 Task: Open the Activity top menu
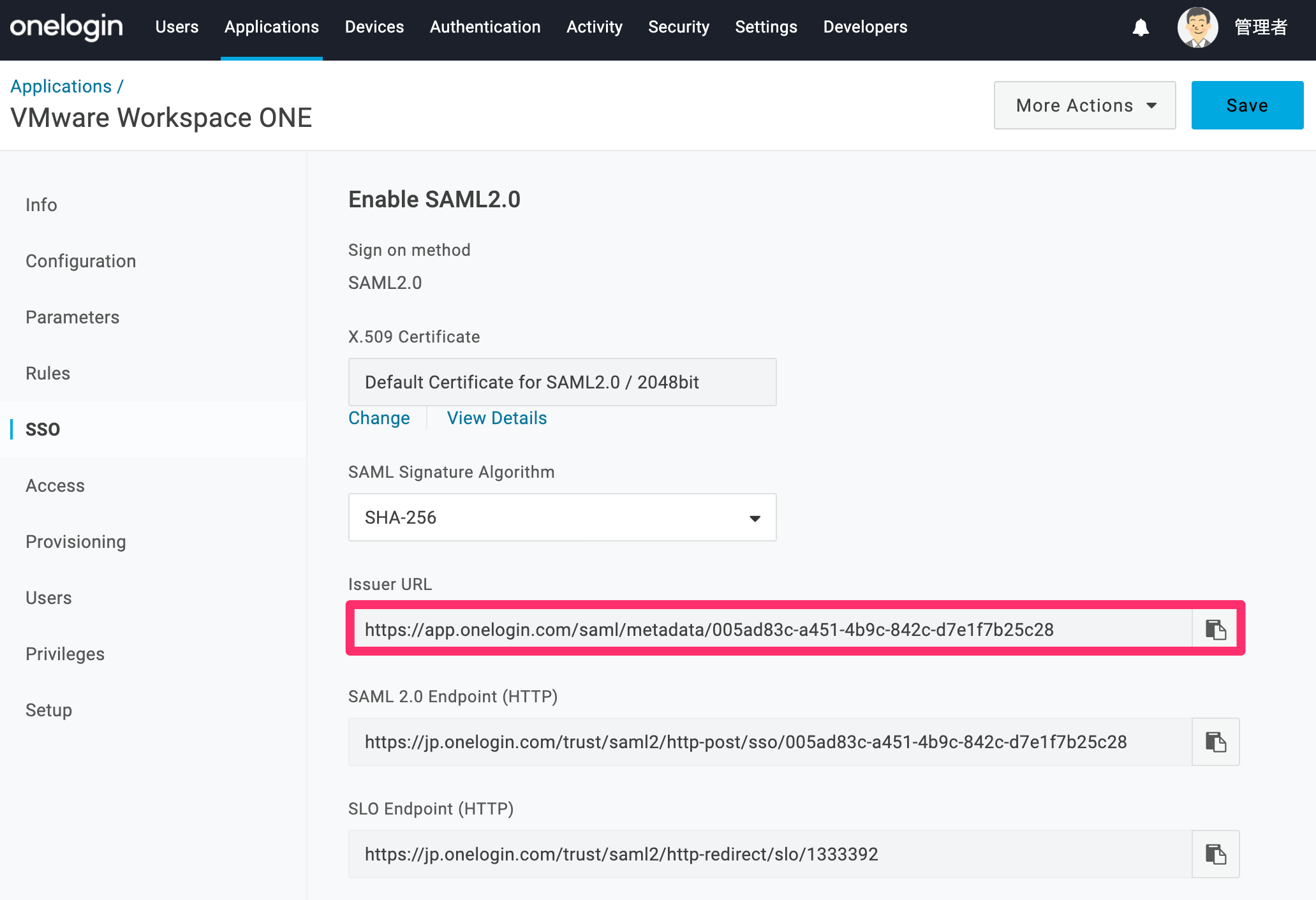pos(595,27)
